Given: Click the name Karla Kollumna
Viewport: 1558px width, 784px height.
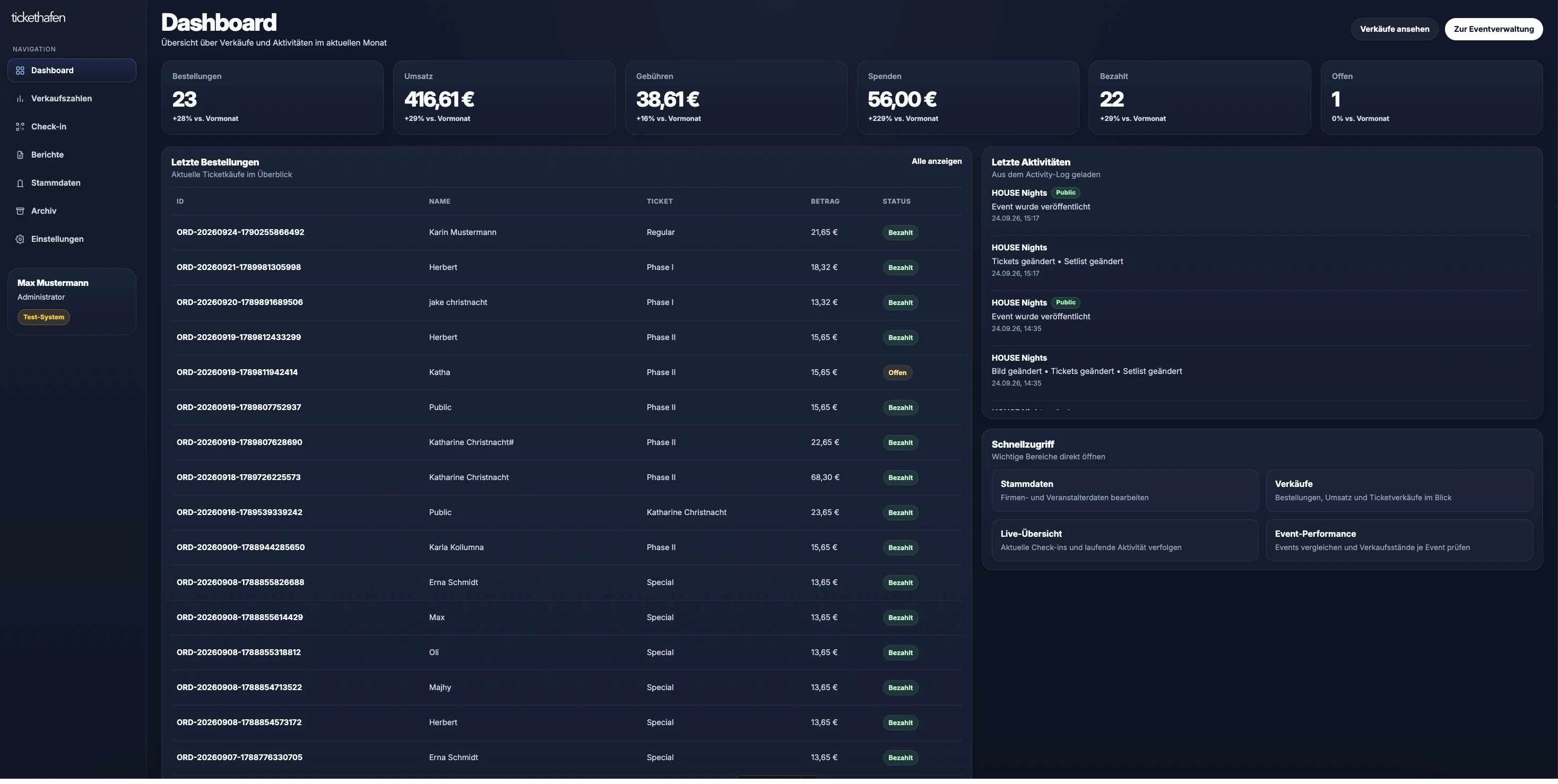Looking at the screenshot, I should [x=456, y=547].
